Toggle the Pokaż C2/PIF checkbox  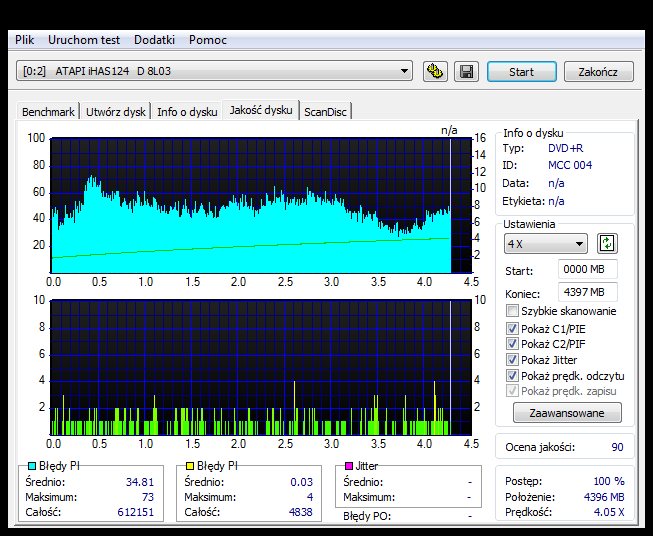coord(512,344)
